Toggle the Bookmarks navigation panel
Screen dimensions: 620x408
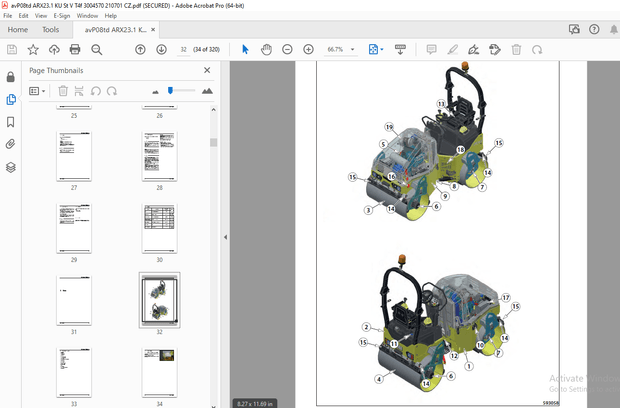click(11, 122)
